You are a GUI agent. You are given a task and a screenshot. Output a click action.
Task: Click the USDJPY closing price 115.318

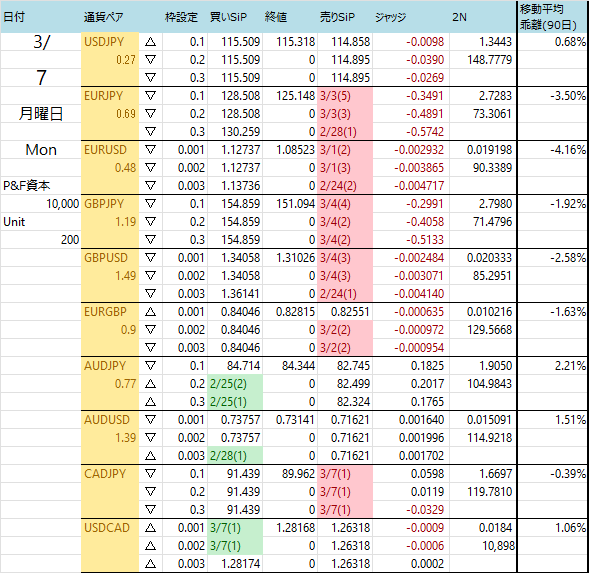[x=296, y=42]
